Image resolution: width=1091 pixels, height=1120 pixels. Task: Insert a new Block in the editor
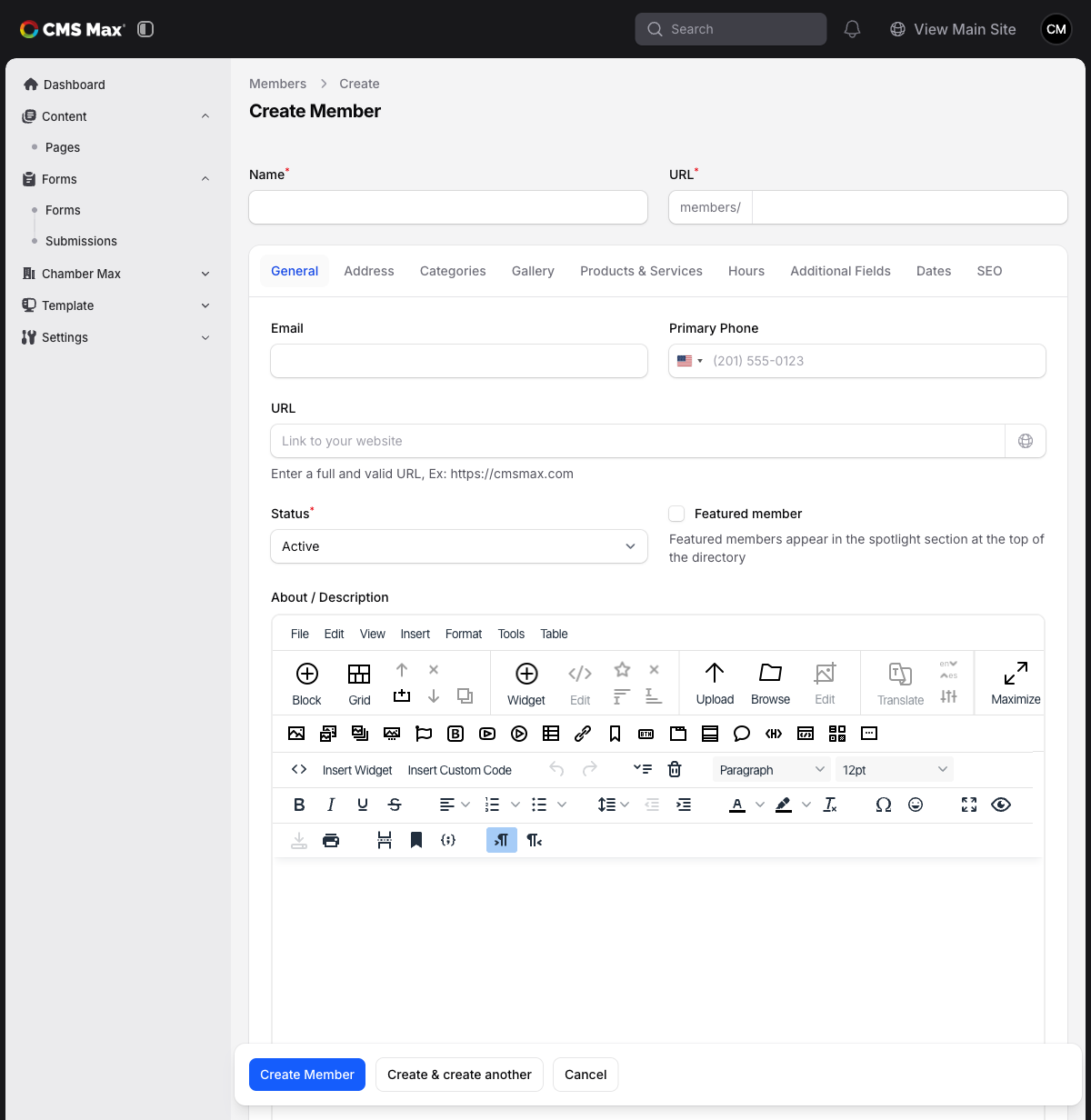tap(307, 684)
